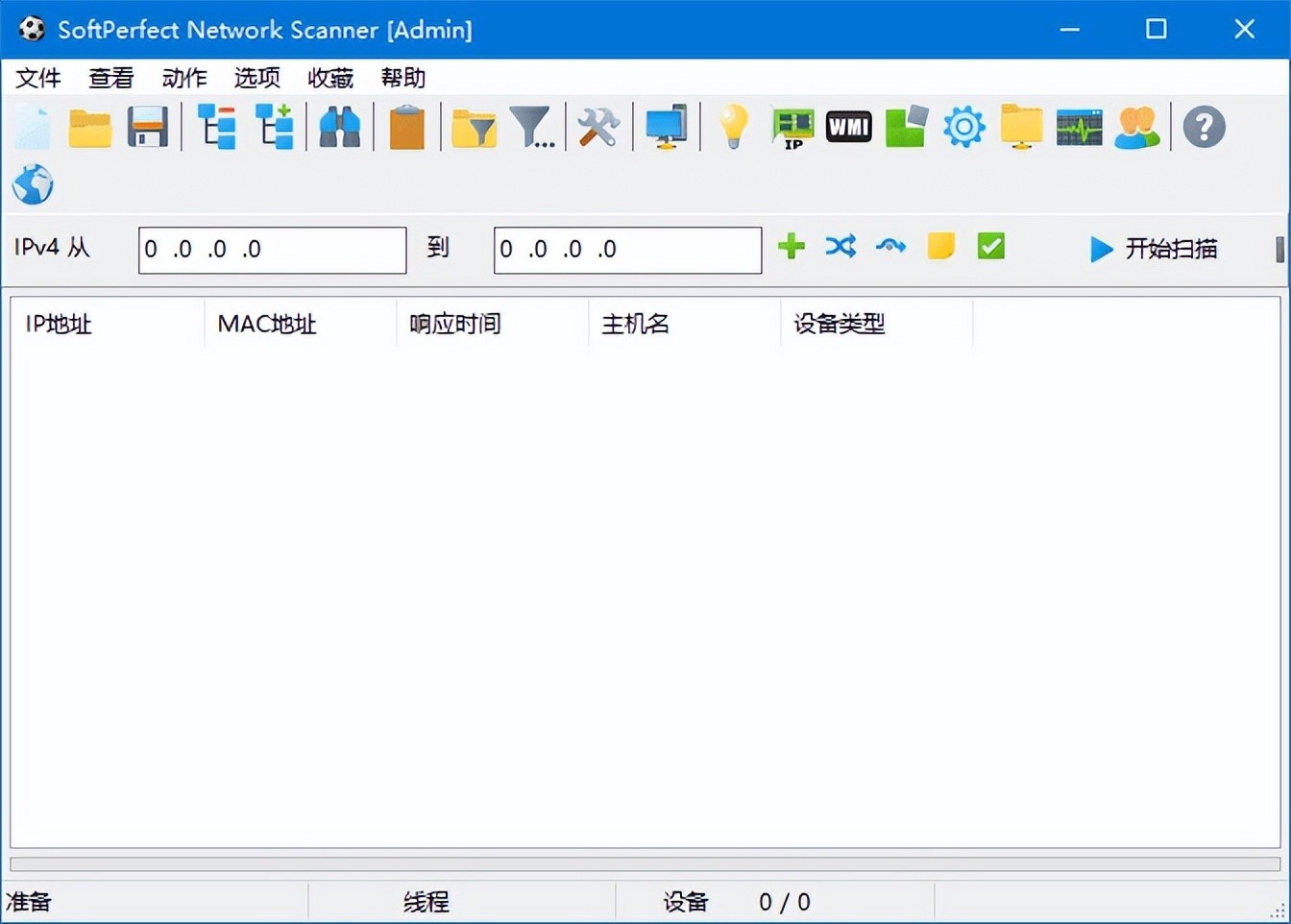The width and height of the screenshot is (1291, 924).
Task: Open the wrench and hammer tools icon
Action: 597,126
